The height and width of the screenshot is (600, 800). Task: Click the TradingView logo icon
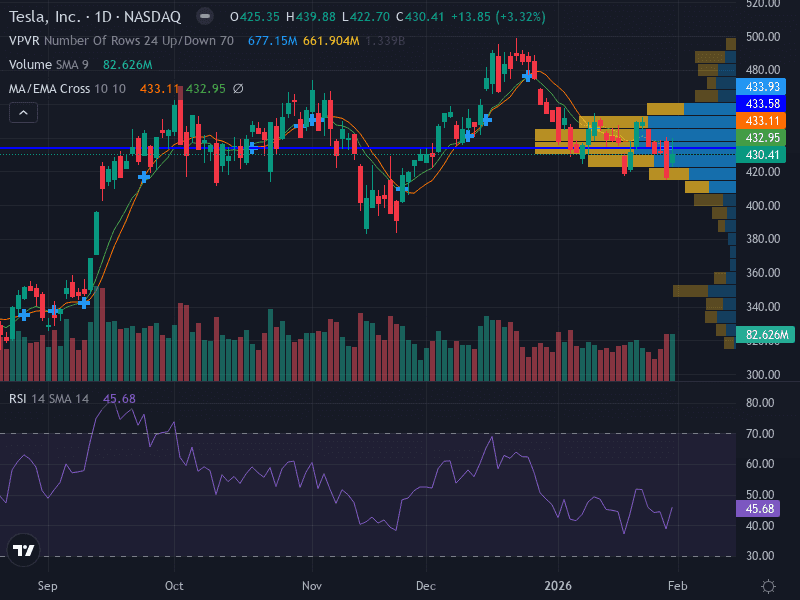23,550
